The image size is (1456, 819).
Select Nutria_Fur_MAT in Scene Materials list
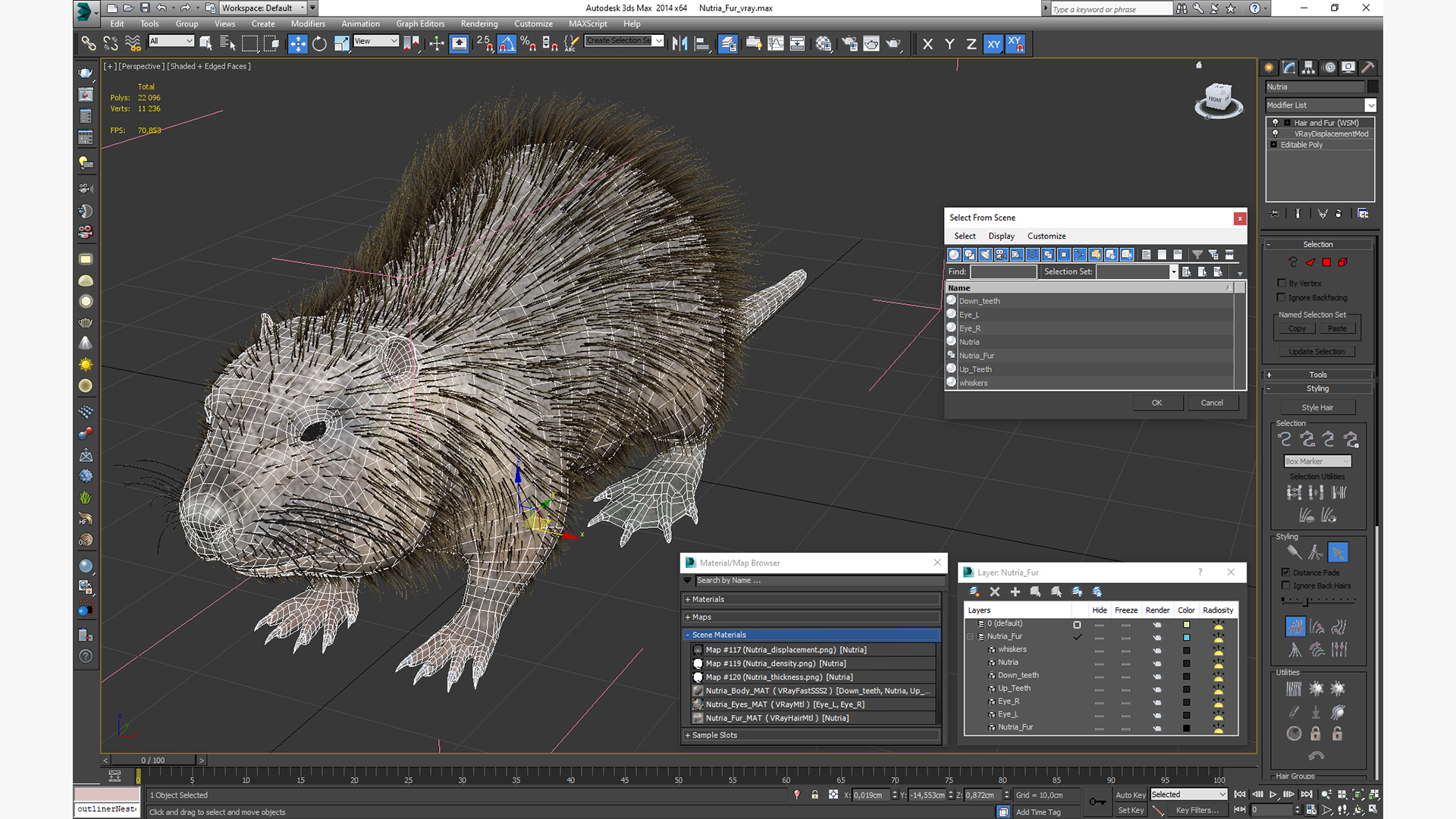point(811,718)
